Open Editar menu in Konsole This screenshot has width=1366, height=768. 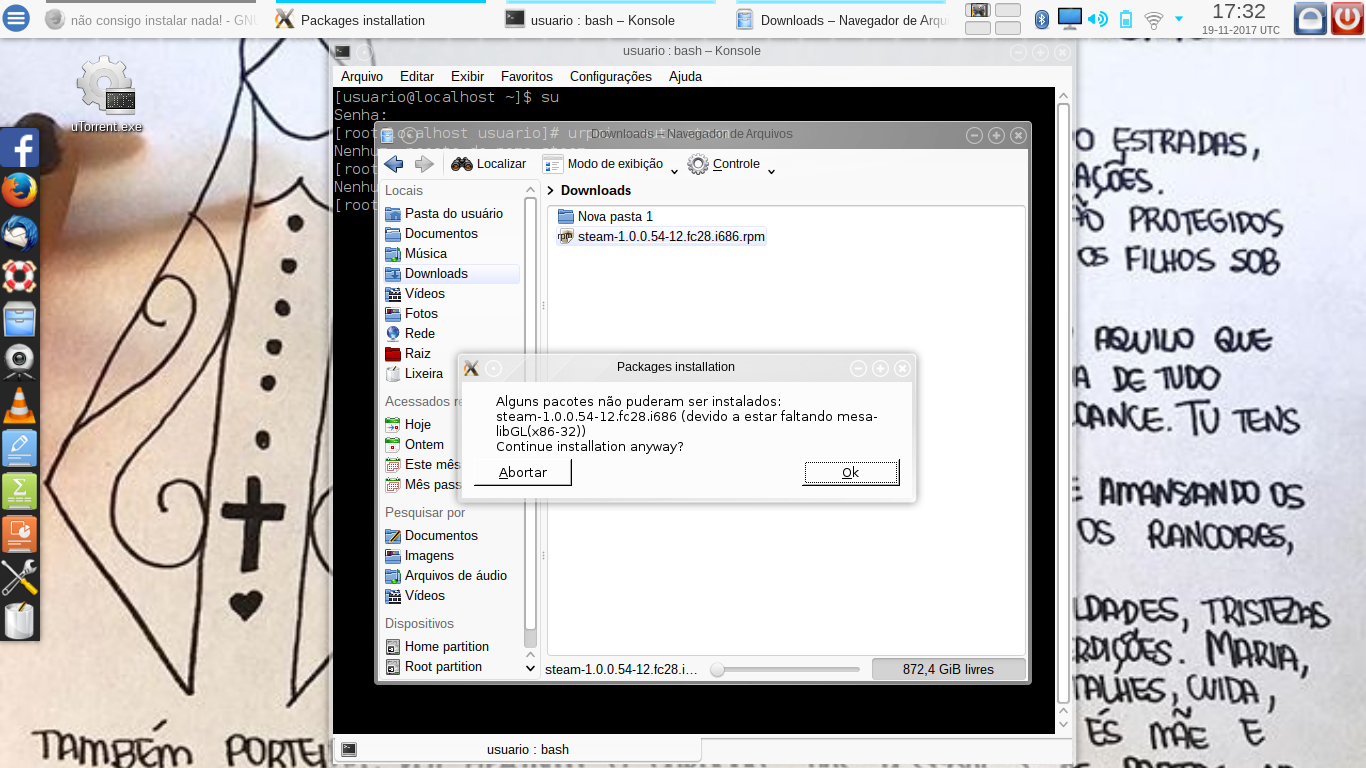pos(417,76)
